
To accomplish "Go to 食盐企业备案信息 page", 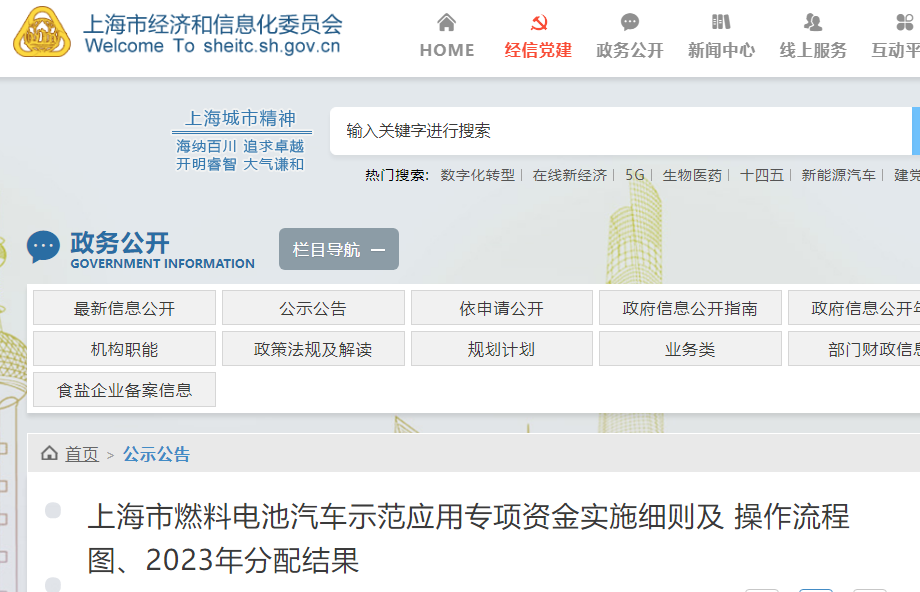I will pos(124,390).
